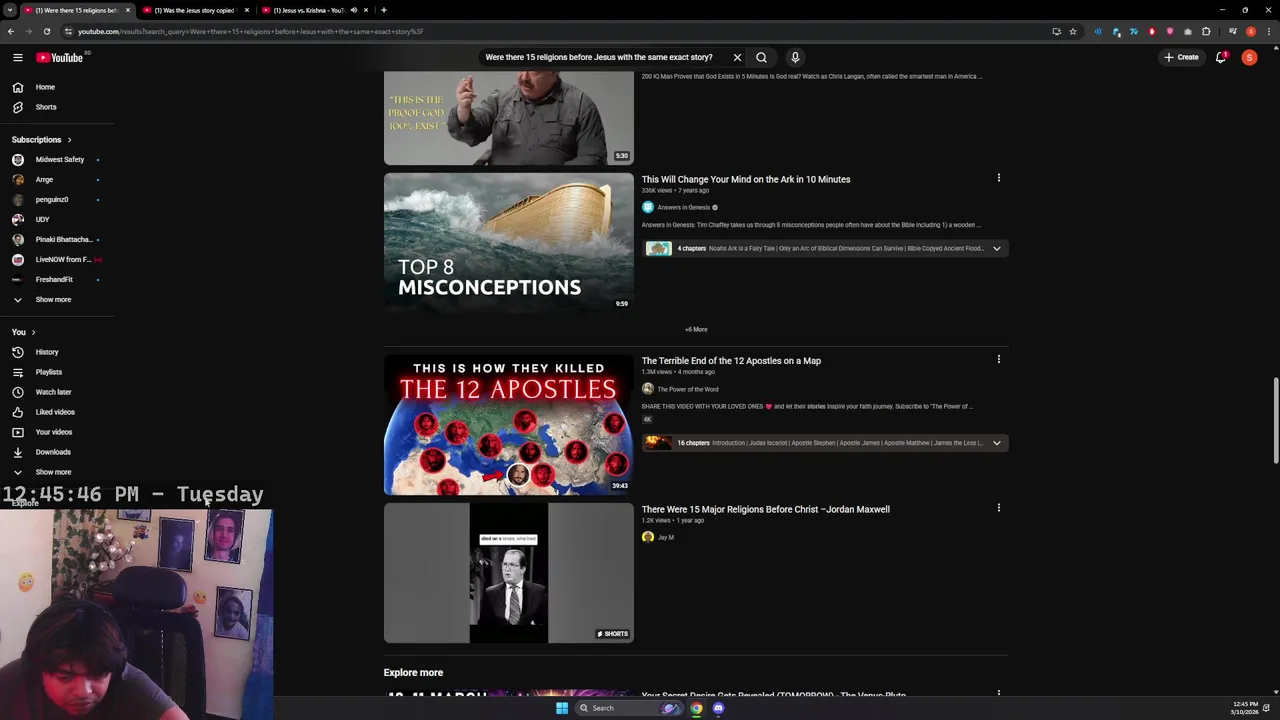1280x720 pixels.
Task: Open options for the Jordan Maxwell short
Action: pyautogui.click(x=998, y=508)
